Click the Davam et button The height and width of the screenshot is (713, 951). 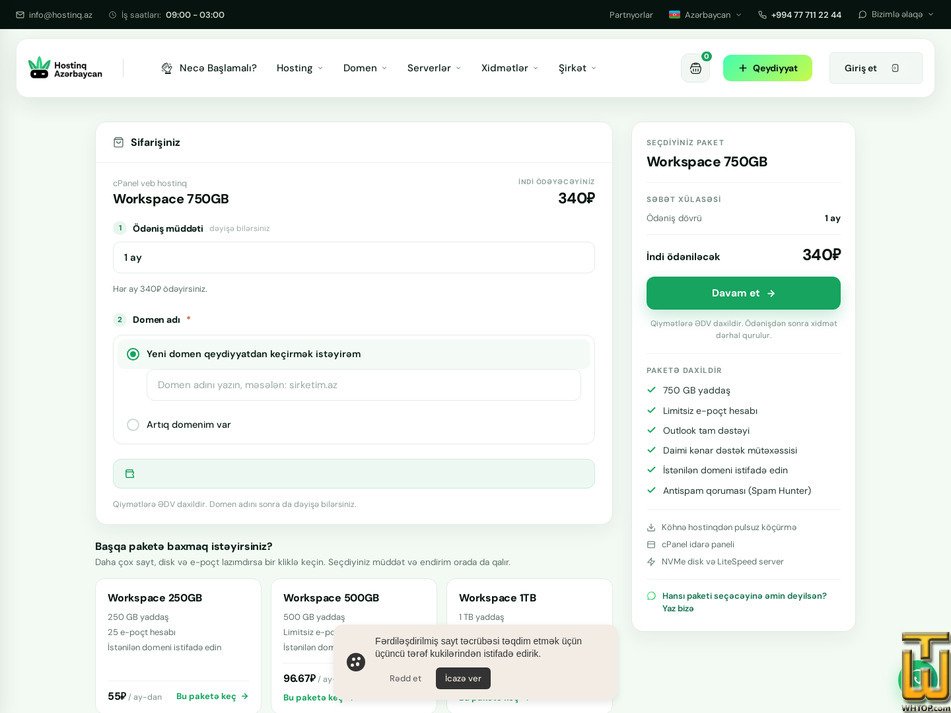744,293
